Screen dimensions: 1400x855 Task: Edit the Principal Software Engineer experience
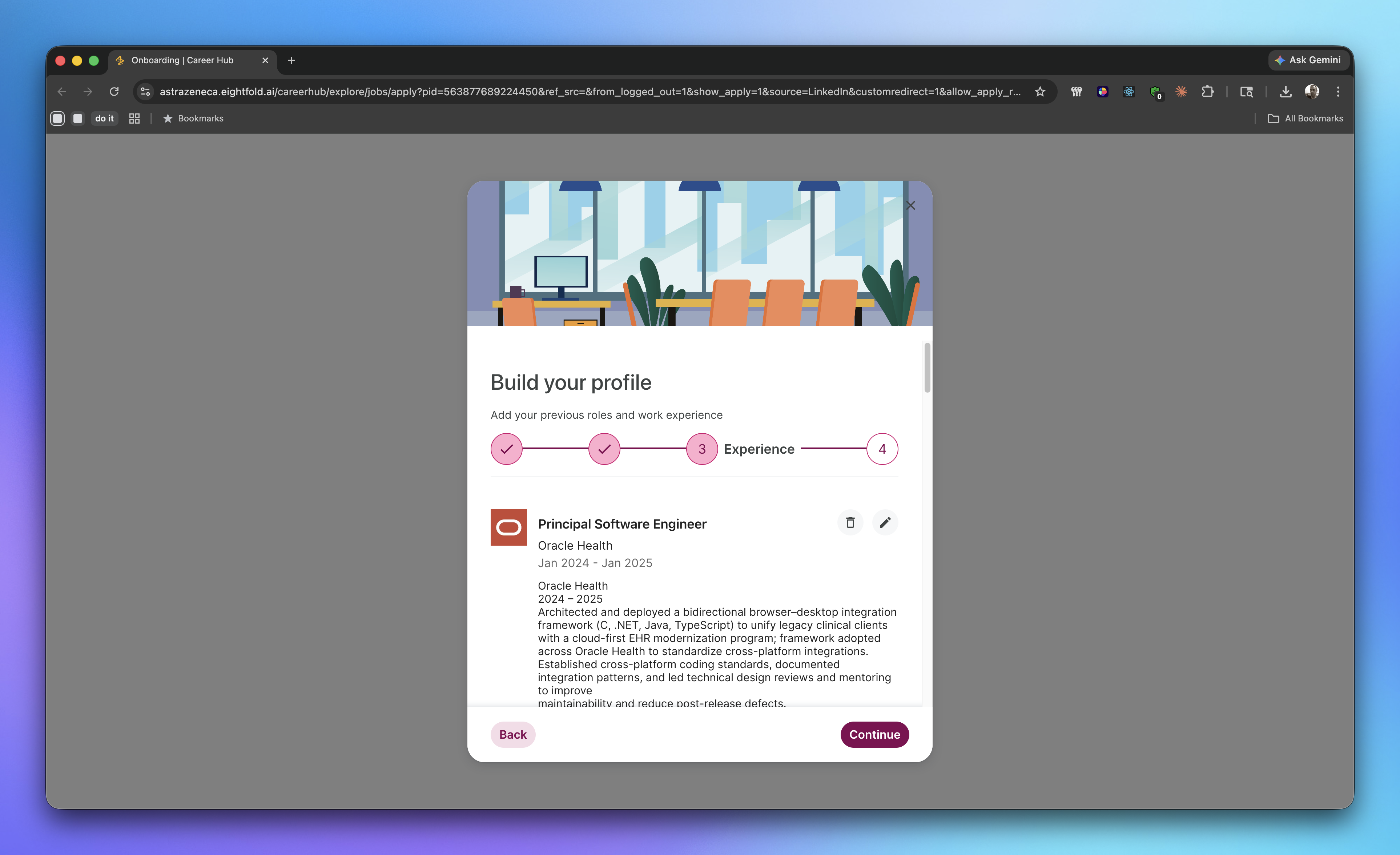[x=885, y=522]
